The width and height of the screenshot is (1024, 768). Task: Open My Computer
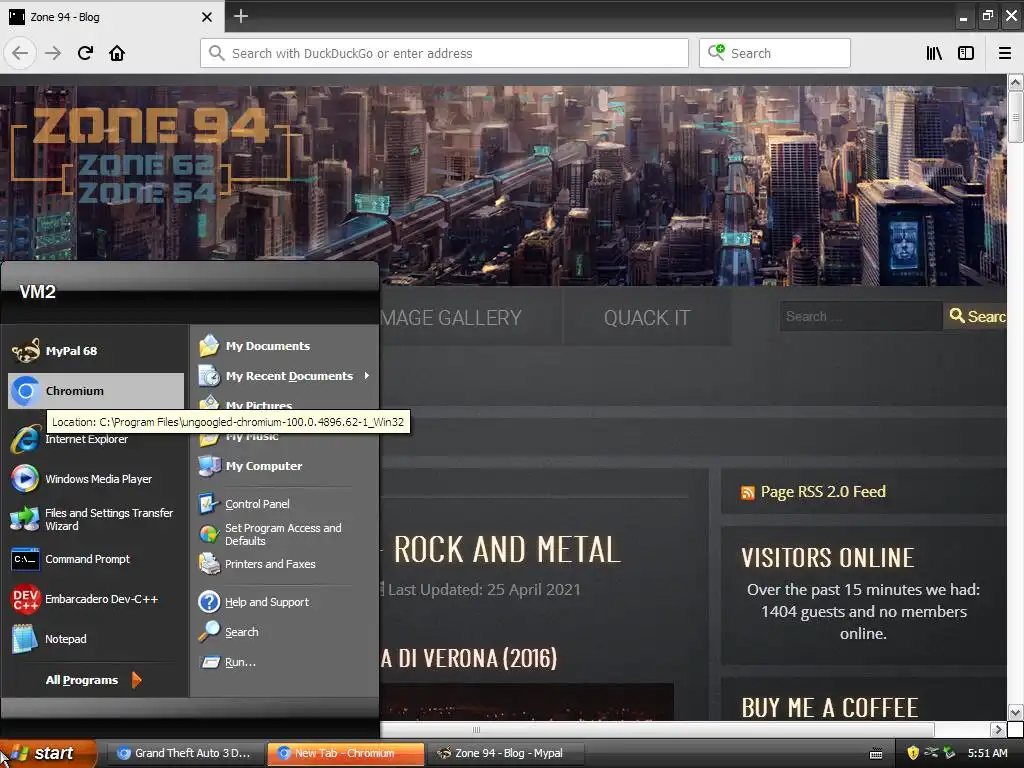click(284, 466)
